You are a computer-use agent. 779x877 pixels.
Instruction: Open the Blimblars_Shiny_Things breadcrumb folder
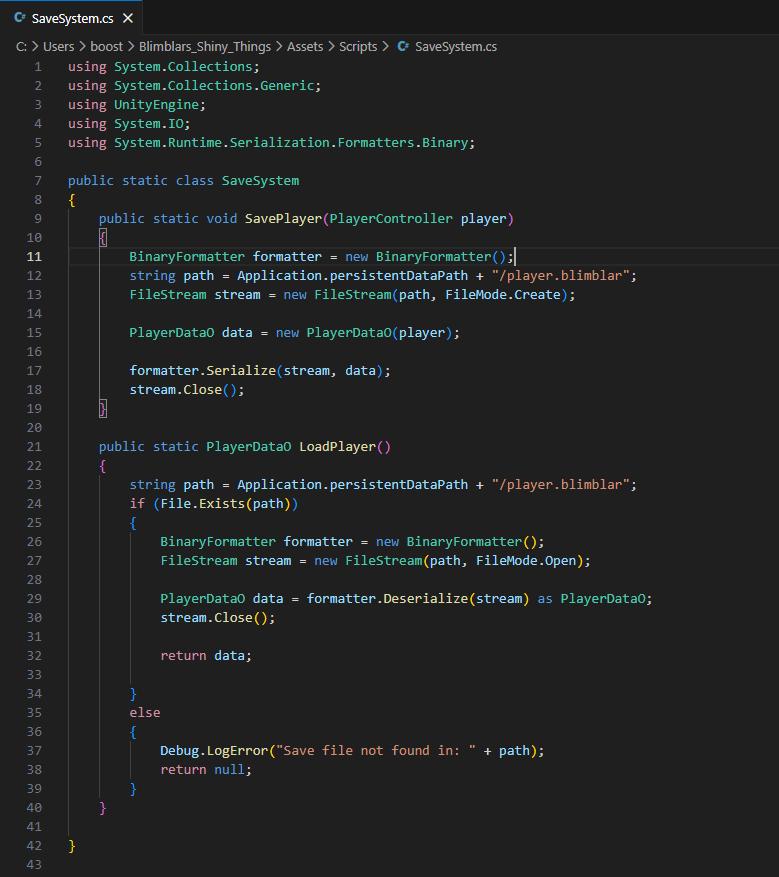[x=205, y=46]
